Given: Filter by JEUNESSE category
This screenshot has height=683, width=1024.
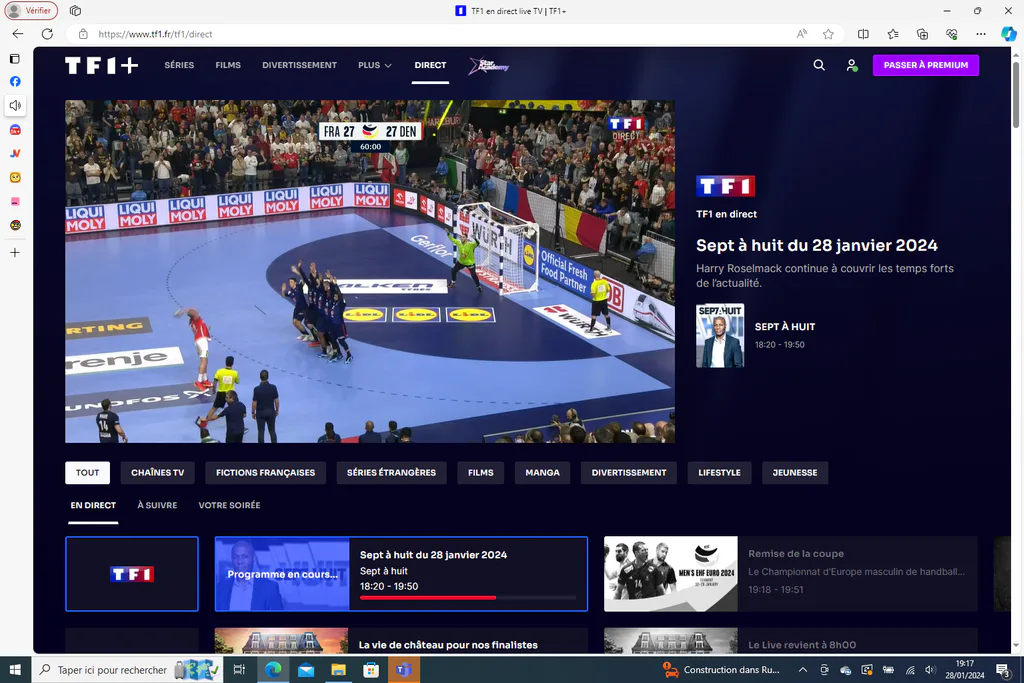Looking at the screenshot, I should point(795,473).
